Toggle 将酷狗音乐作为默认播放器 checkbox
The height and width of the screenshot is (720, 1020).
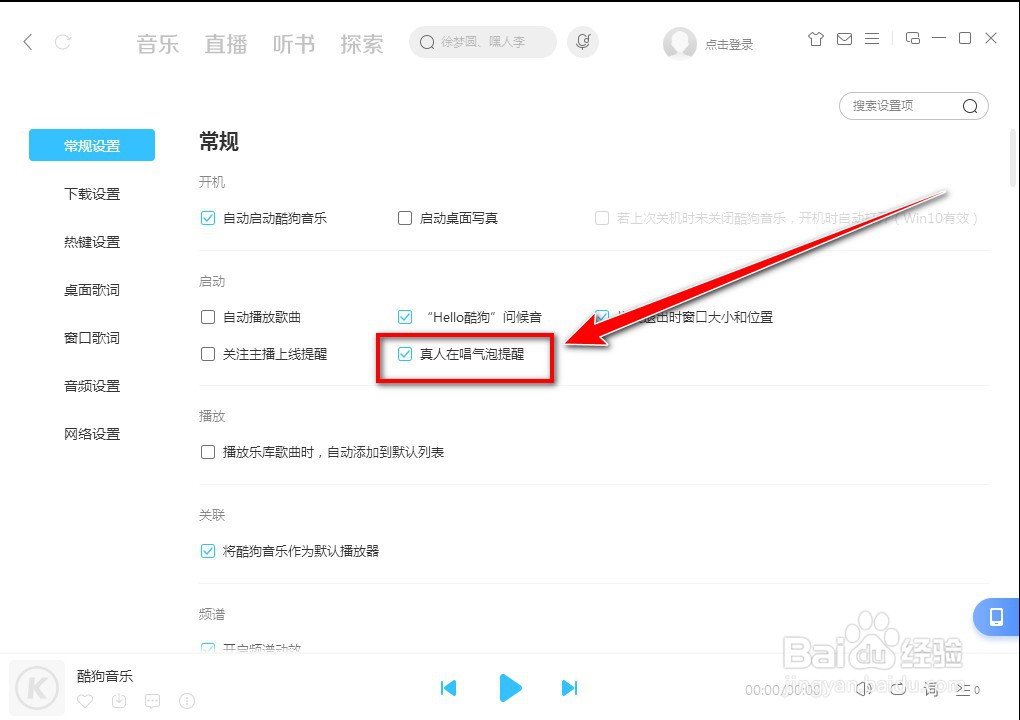[208, 551]
